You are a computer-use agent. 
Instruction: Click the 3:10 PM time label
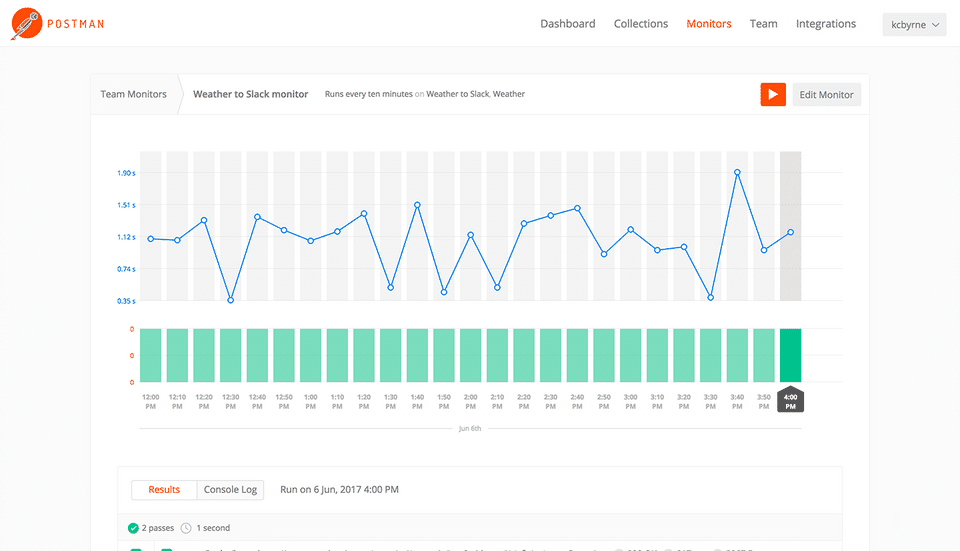657,402
